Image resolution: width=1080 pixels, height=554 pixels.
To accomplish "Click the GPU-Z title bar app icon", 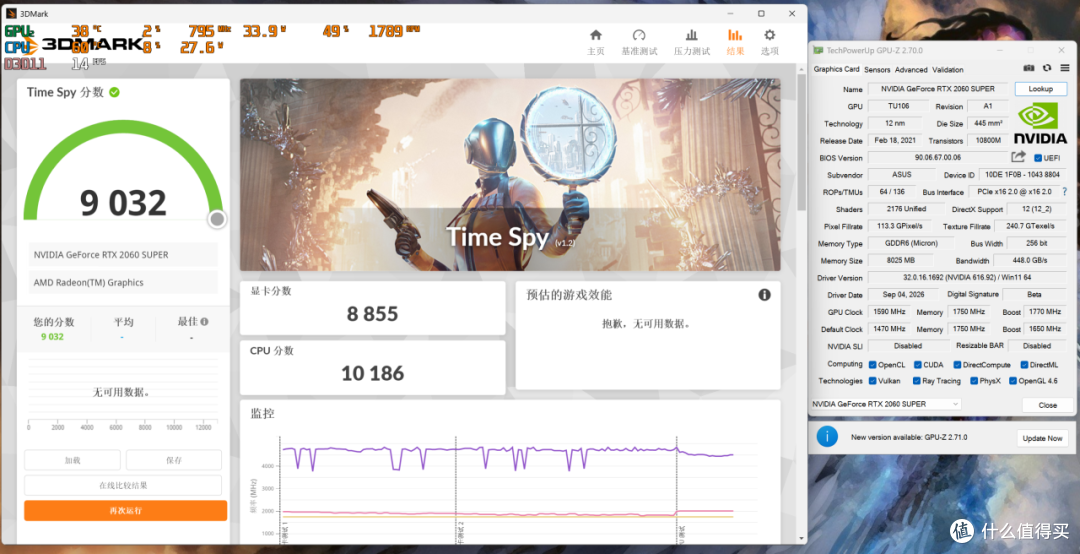I will (x=818, y=50).
